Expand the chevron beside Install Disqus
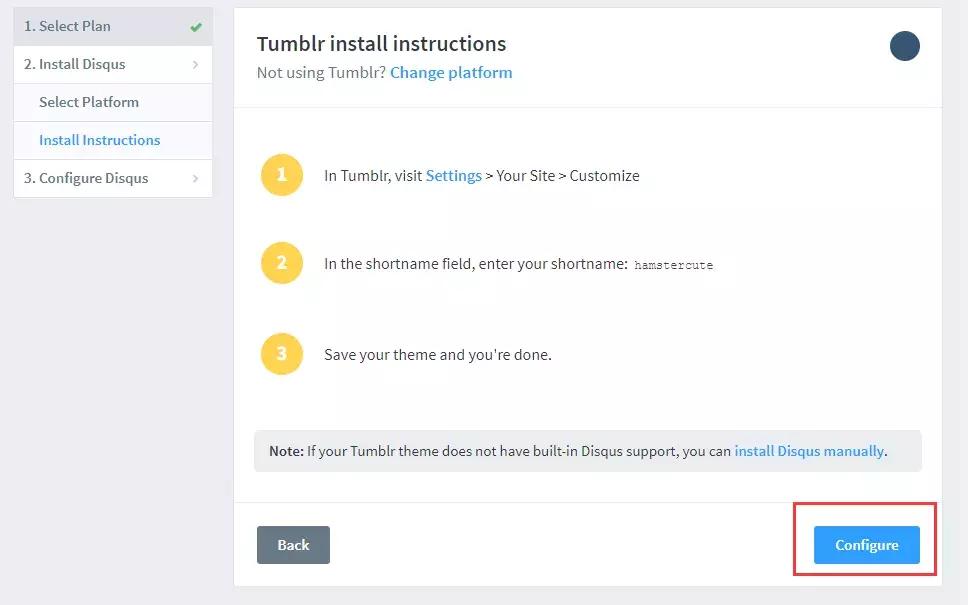Screen dimensions: 968x605 [195, 65]
